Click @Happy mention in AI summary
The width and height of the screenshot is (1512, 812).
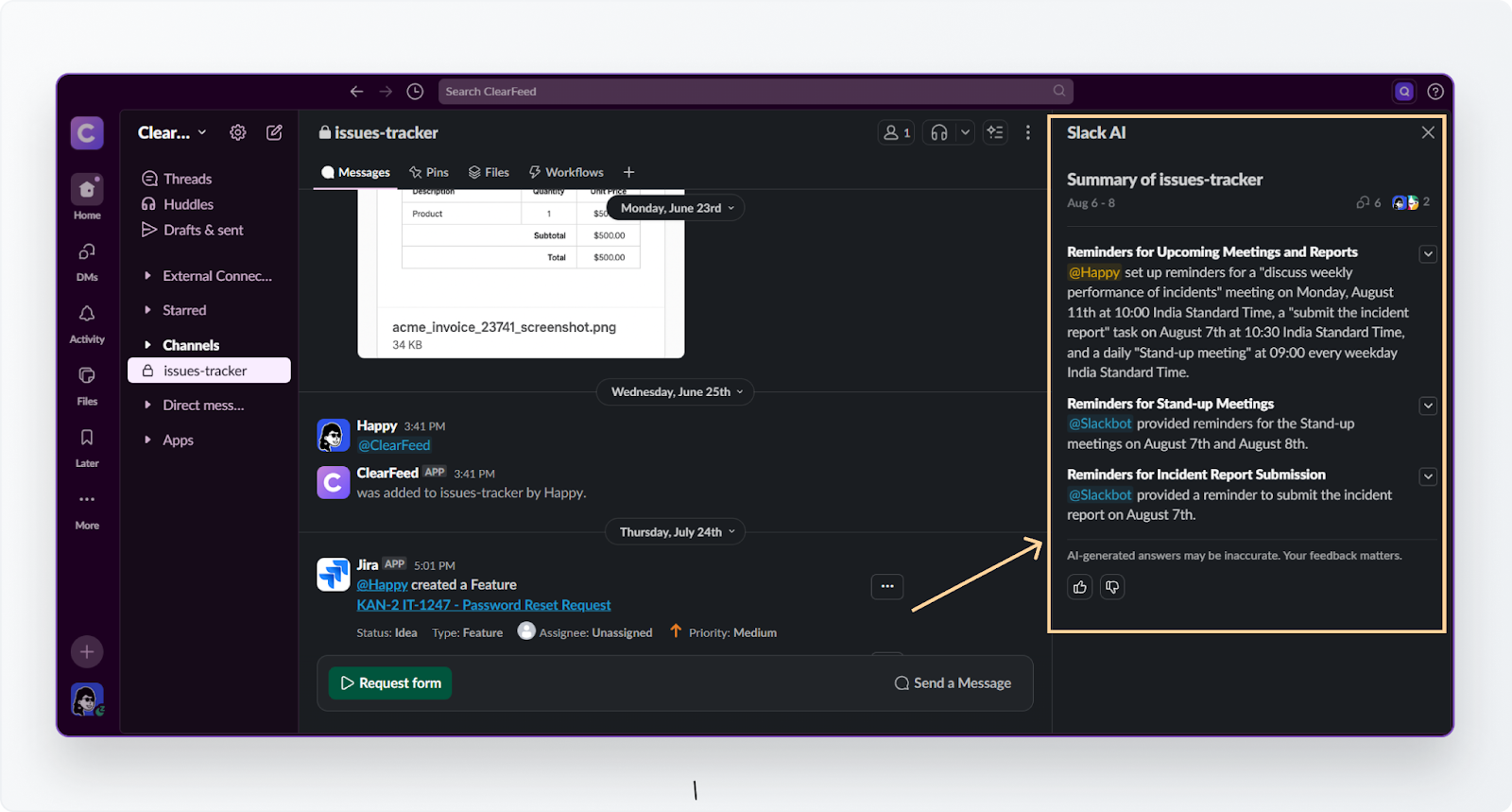pyautogui.click(x=1094, y=272)
